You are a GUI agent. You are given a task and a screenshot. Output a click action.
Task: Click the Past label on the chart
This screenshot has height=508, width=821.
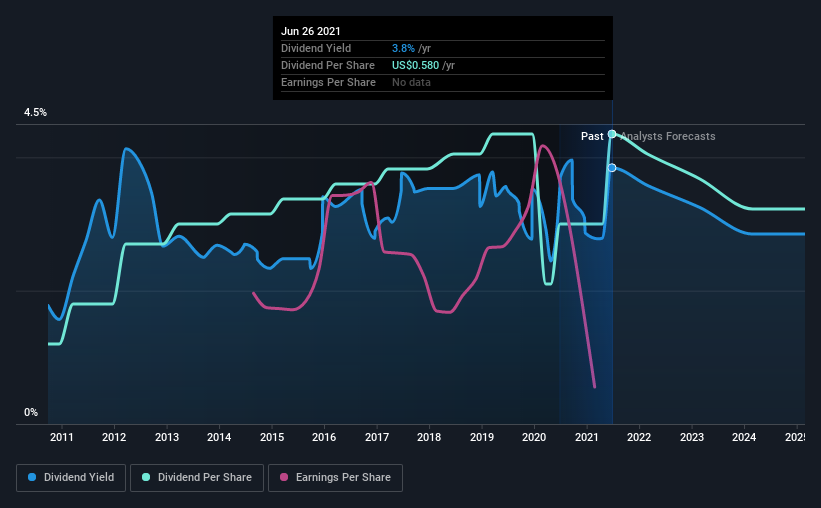[592, 136]
